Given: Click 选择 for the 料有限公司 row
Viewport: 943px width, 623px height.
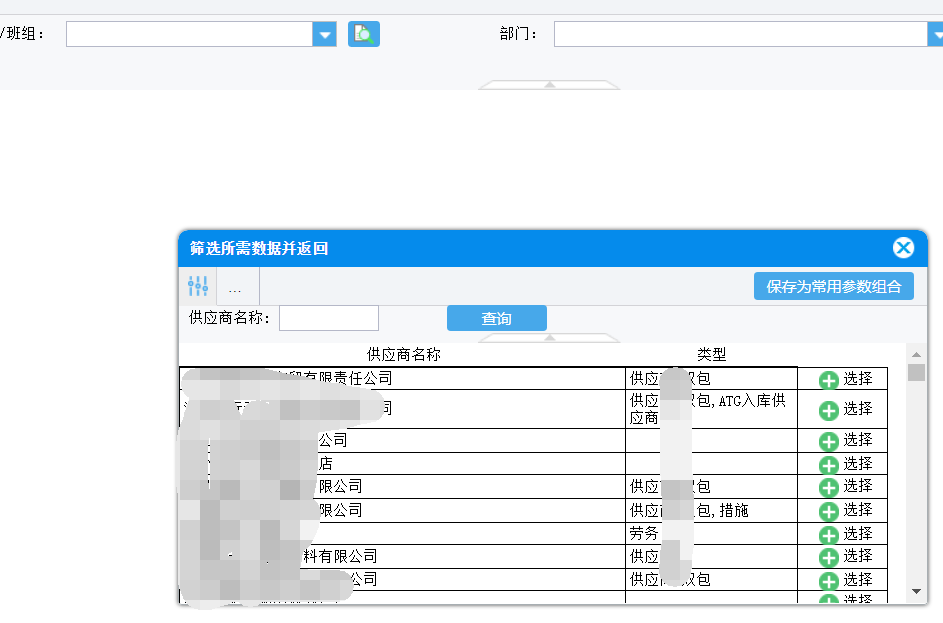Looking at the screenshot, I should pyautogui.click(x=846, y=556).
